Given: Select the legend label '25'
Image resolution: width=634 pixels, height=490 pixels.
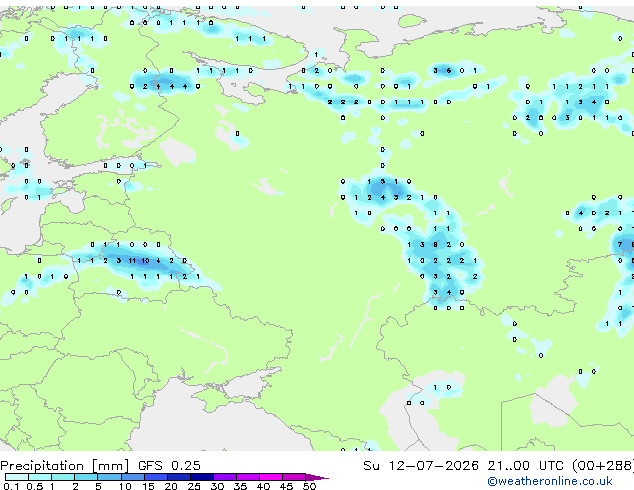Looking at the screenshot, I should pyautogui.click(x=194, y=486).
